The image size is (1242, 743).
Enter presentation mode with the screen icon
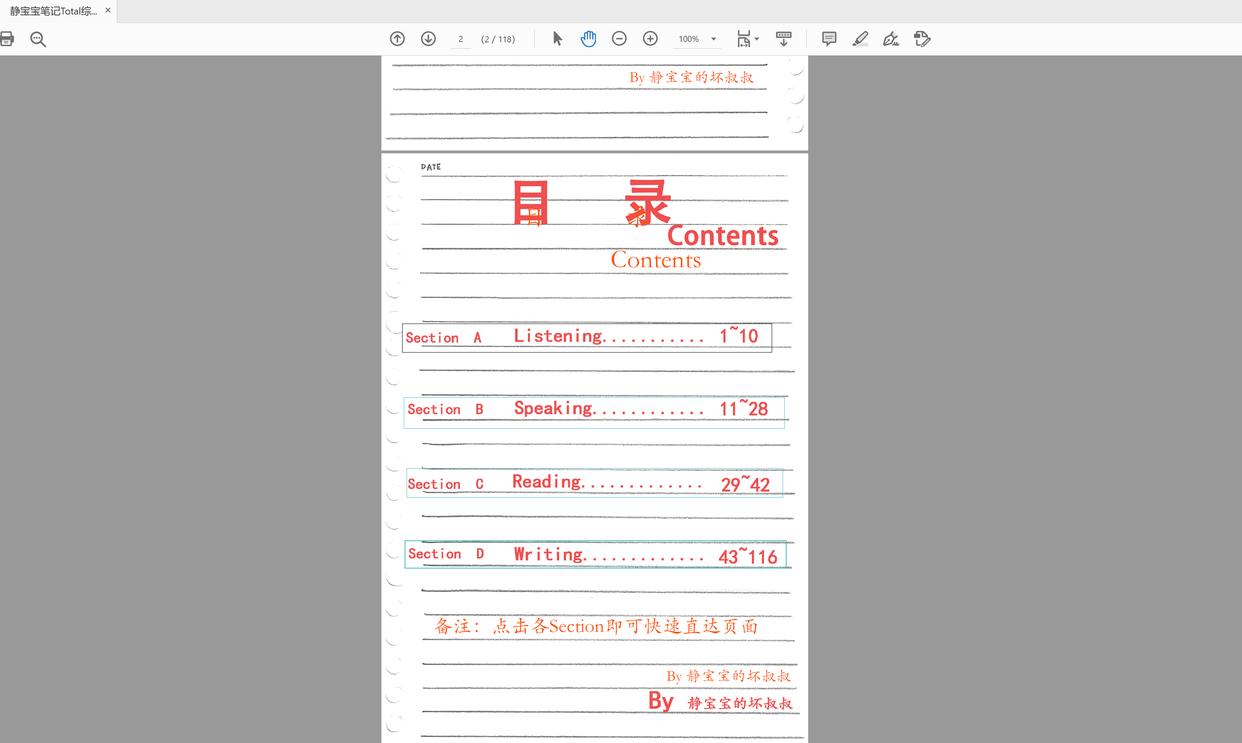coord(784,38)
